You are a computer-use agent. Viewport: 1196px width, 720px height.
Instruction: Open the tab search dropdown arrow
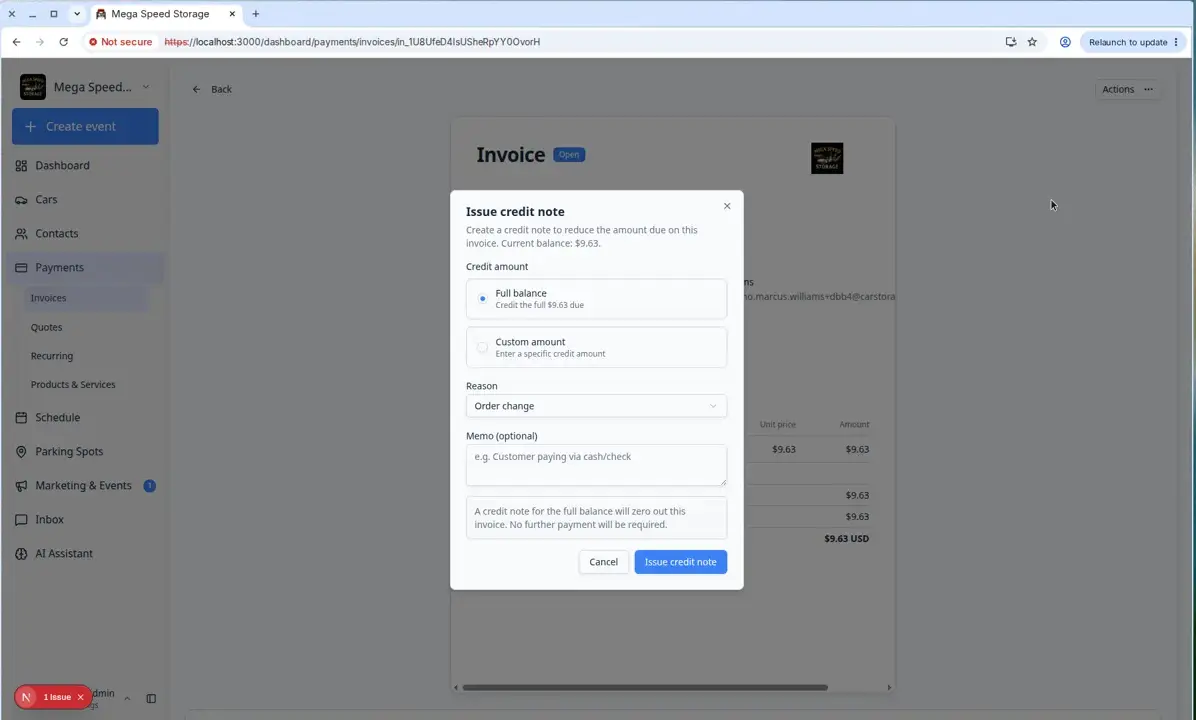point(77,14)
